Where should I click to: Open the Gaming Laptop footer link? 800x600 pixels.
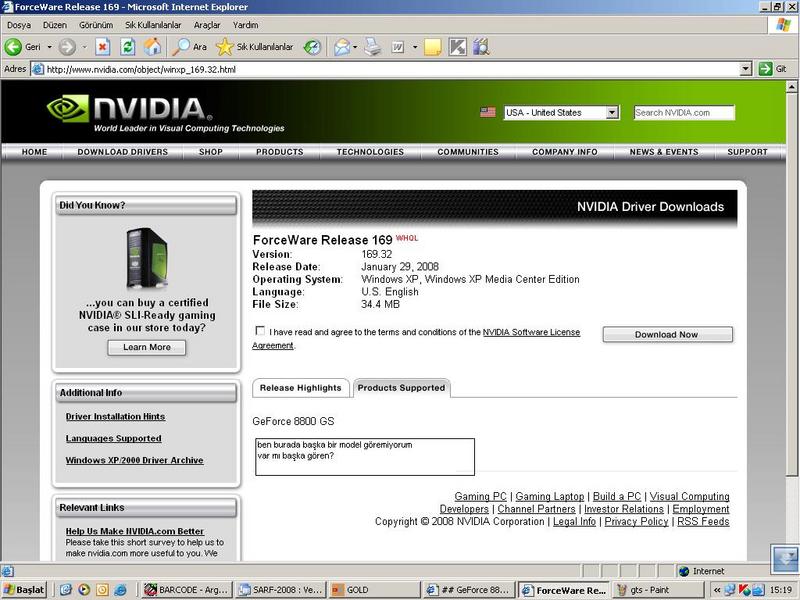(549, 496)
